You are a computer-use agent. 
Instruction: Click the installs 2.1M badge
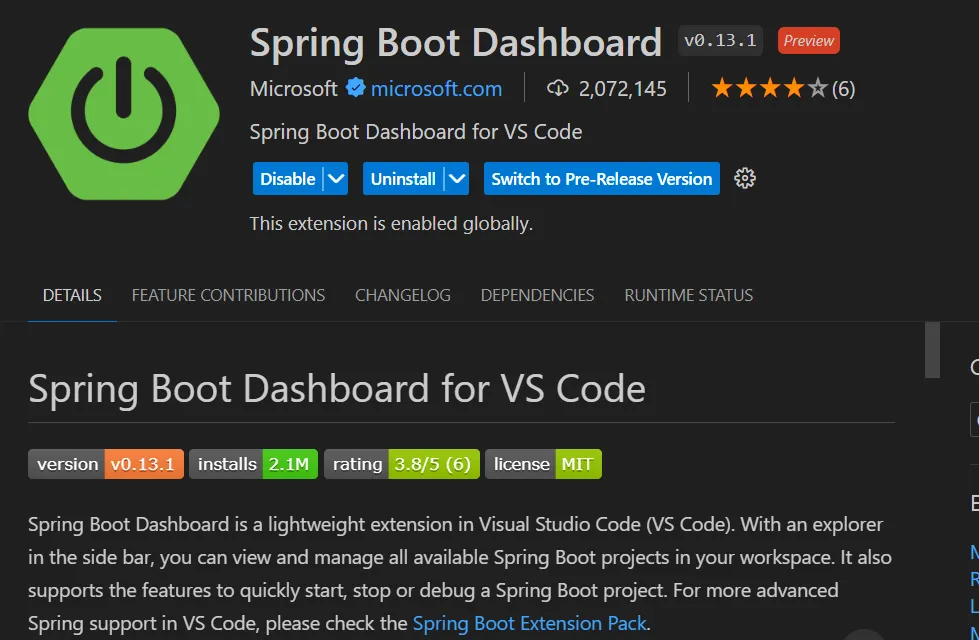coord(253,464)
